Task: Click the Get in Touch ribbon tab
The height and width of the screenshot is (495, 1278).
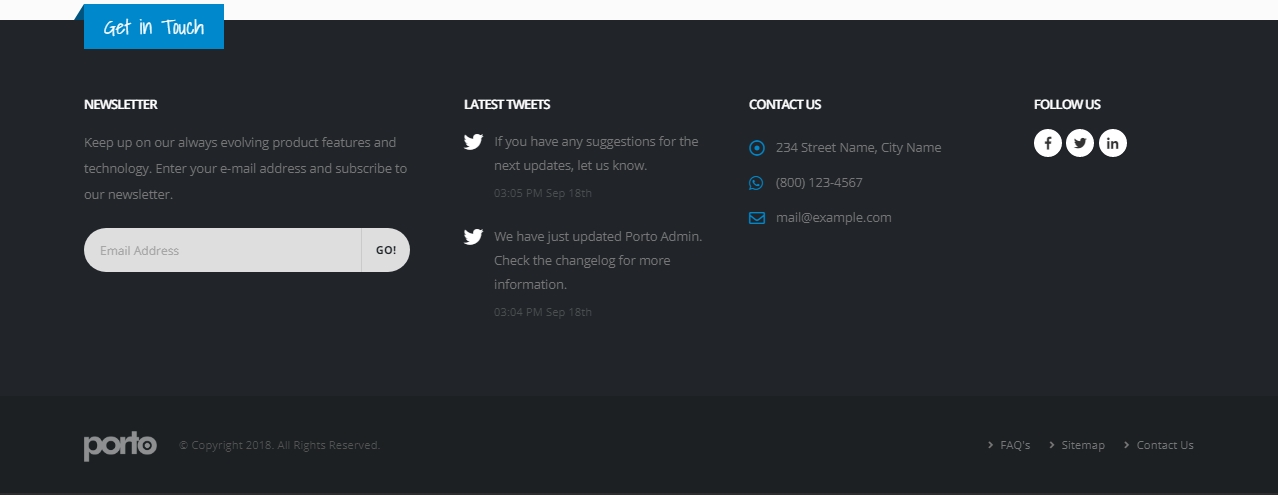Action: tap(154, 27)
